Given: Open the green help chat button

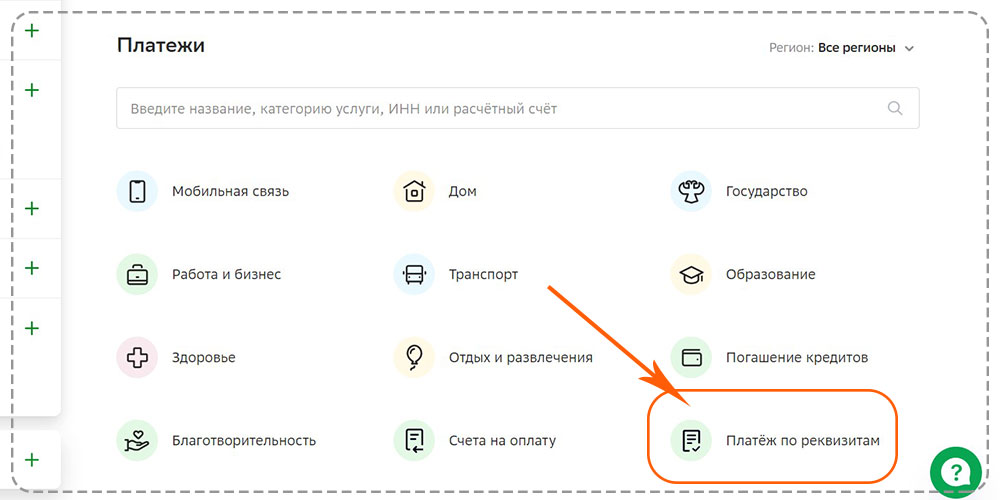Looking at the screenshot, I should pos(955,473).
